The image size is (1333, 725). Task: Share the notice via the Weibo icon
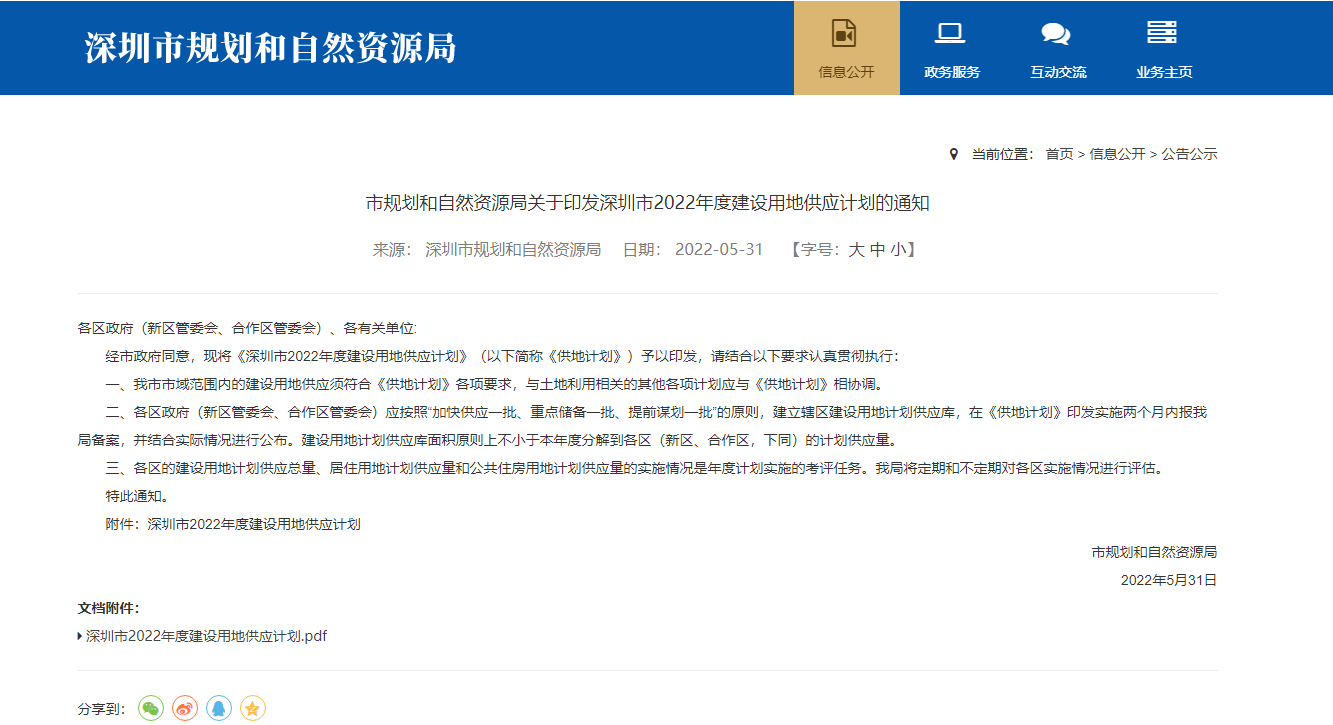pos(185,708)
